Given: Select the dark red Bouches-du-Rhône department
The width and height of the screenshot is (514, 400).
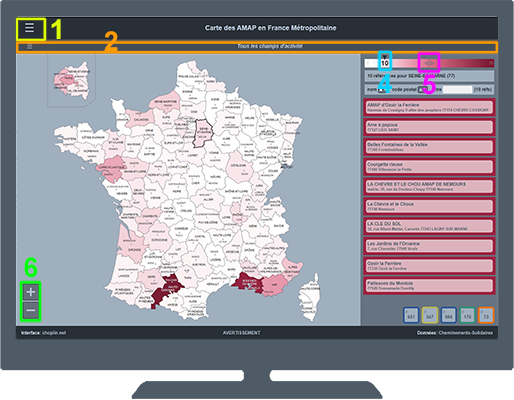Looking at the screenshot, I should (x=247, y=282).
